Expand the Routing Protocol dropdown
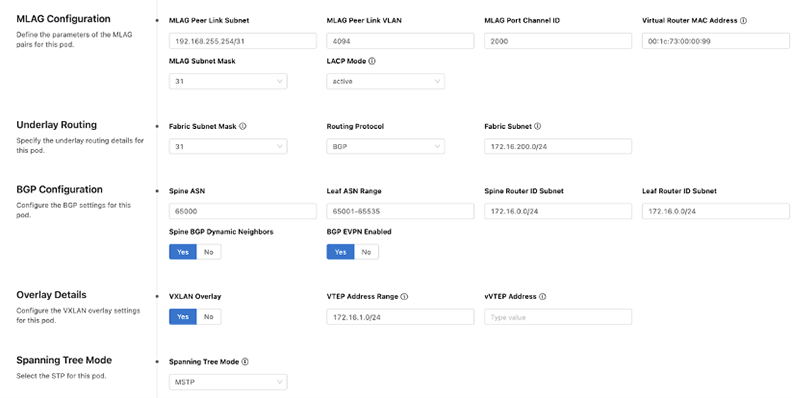792x398 pixels. (386, 146)
